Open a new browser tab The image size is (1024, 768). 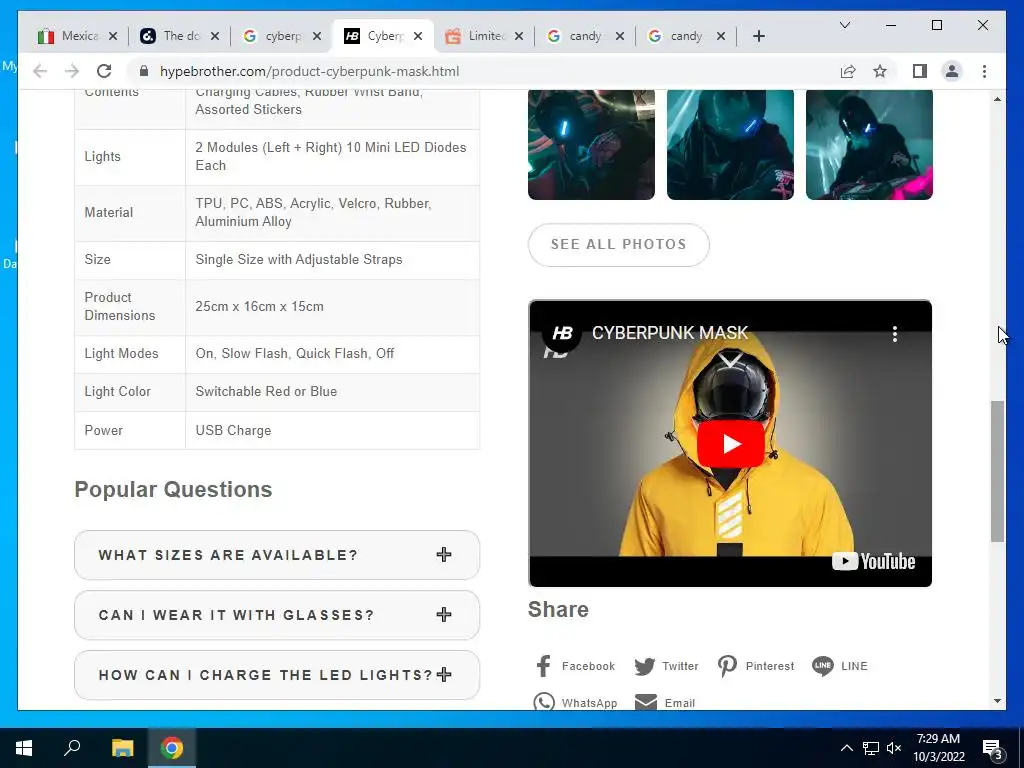[x=758, y=36]
